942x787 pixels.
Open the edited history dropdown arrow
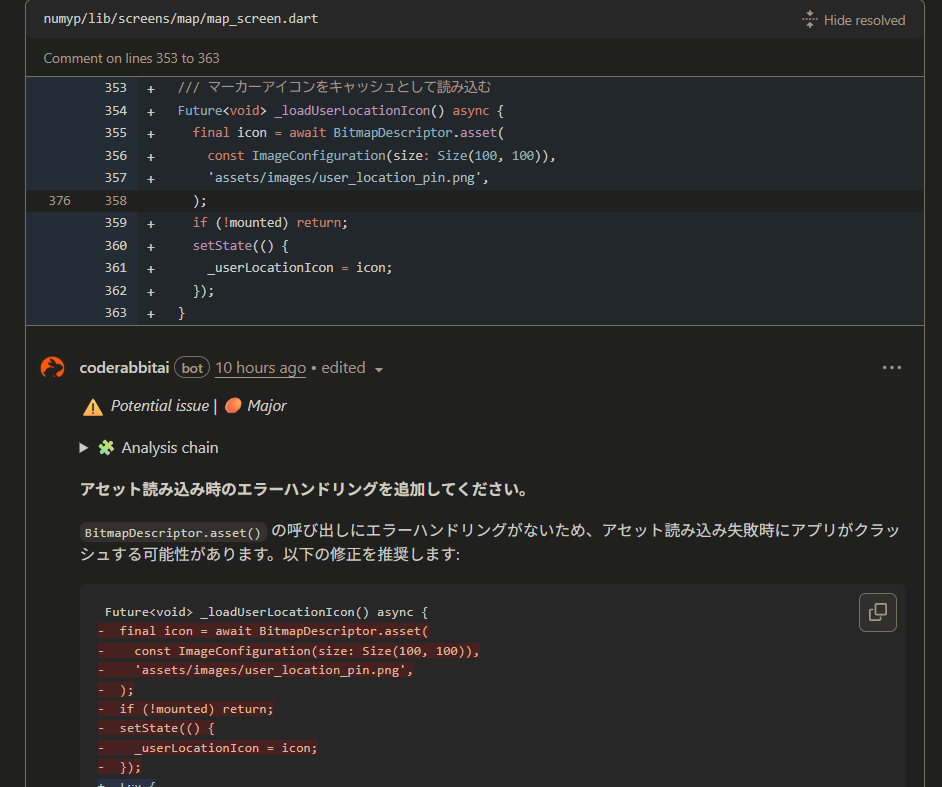pos(379,370)
